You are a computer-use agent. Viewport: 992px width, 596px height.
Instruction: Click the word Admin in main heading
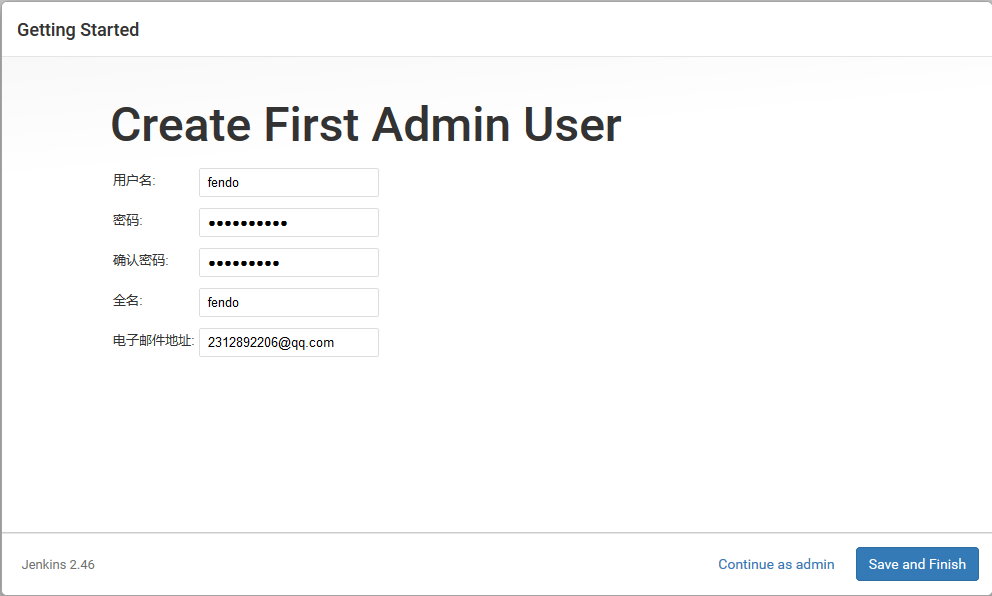(x=441, y=125)
